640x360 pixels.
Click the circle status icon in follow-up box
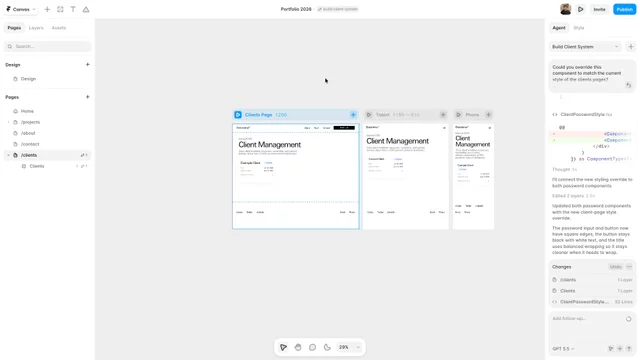(629, 319)
